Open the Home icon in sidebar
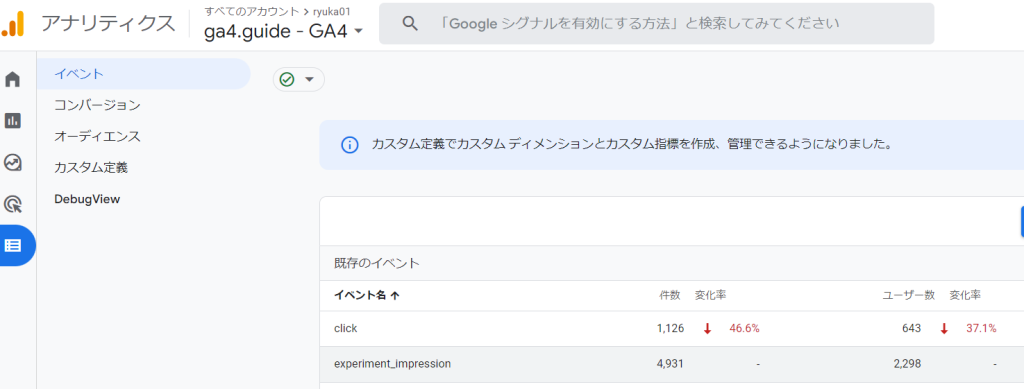The height and width of the screenshot is (389, 1024). 12,80
